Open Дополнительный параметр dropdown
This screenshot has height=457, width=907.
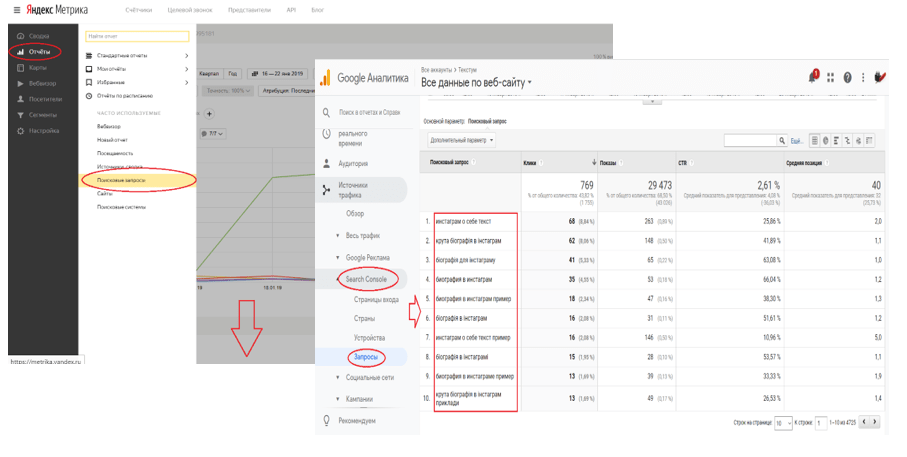[x=461, y=140]
